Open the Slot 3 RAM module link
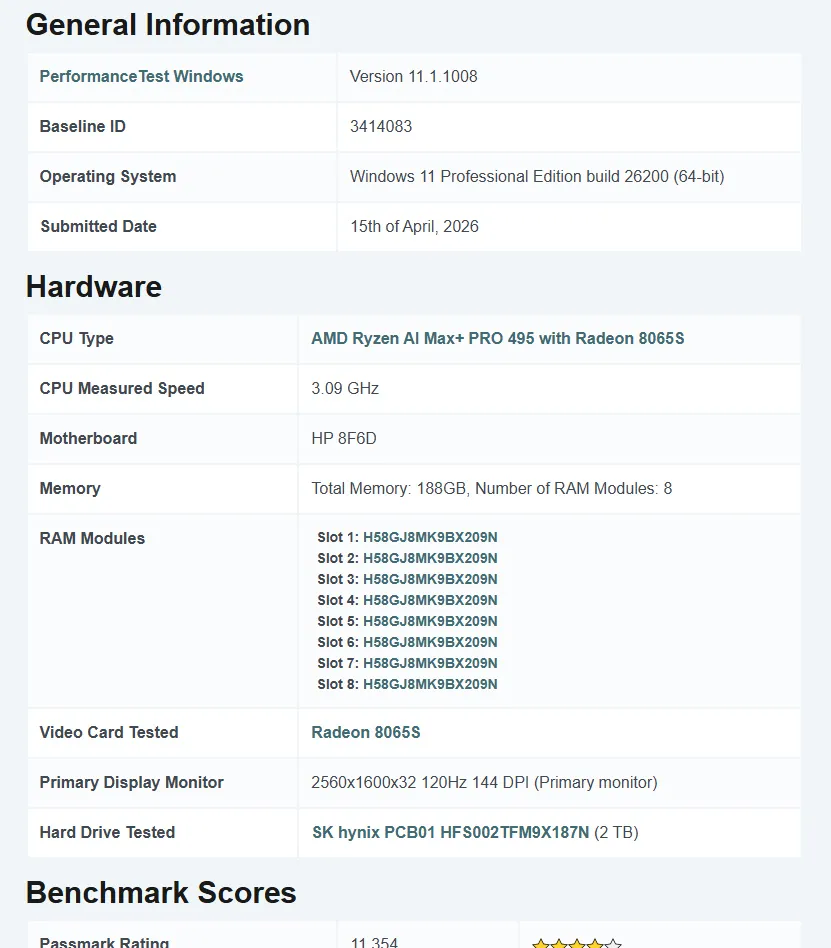 (430, 579)
